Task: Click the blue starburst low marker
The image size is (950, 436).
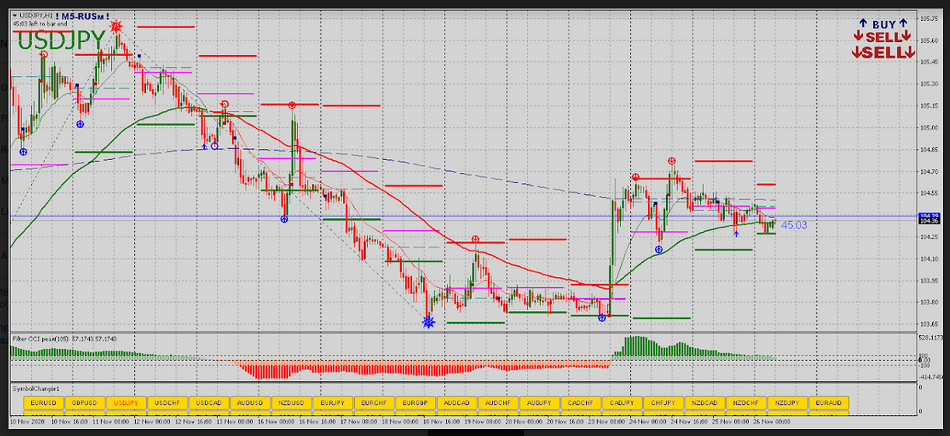Action: (x=428, y=322)
